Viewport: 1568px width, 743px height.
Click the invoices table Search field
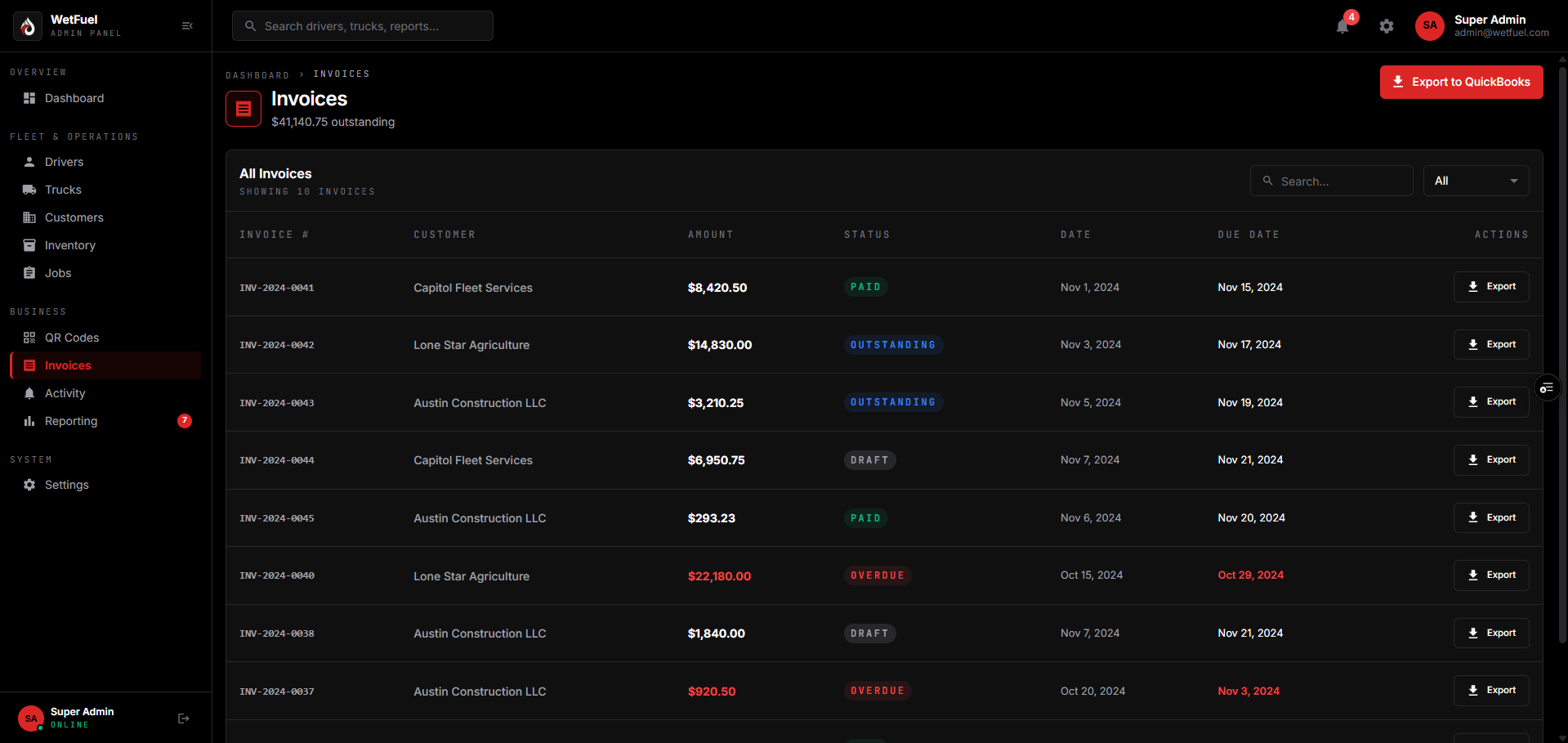point(1331,181)
